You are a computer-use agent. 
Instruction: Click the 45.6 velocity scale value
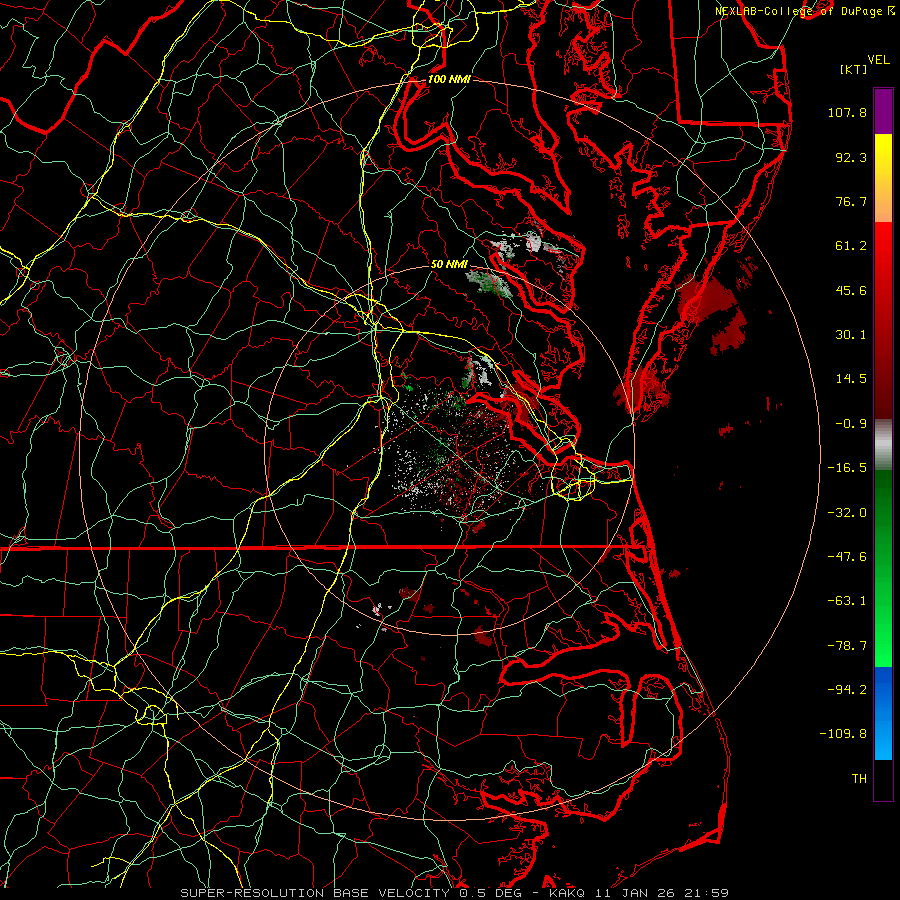pos(851,290)
